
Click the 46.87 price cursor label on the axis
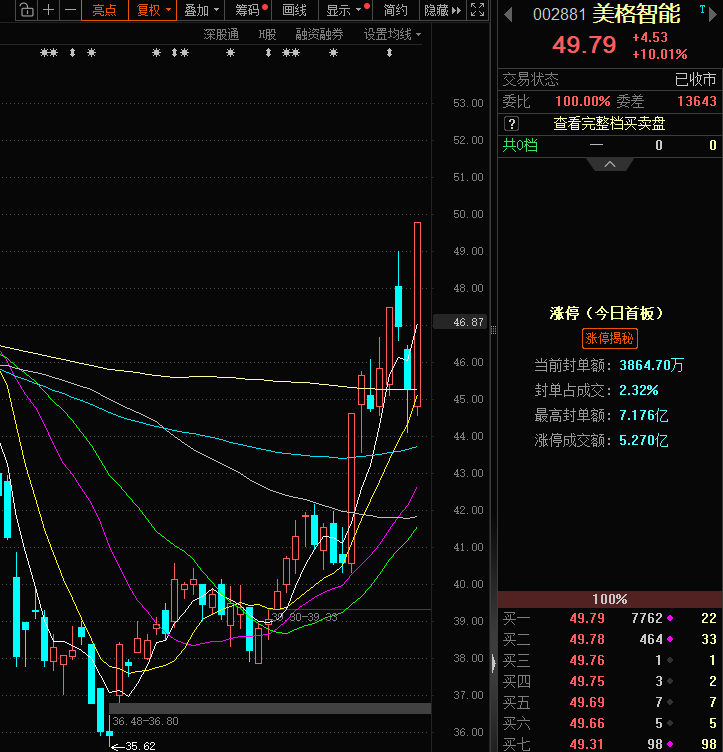click(x=460, y=322)
